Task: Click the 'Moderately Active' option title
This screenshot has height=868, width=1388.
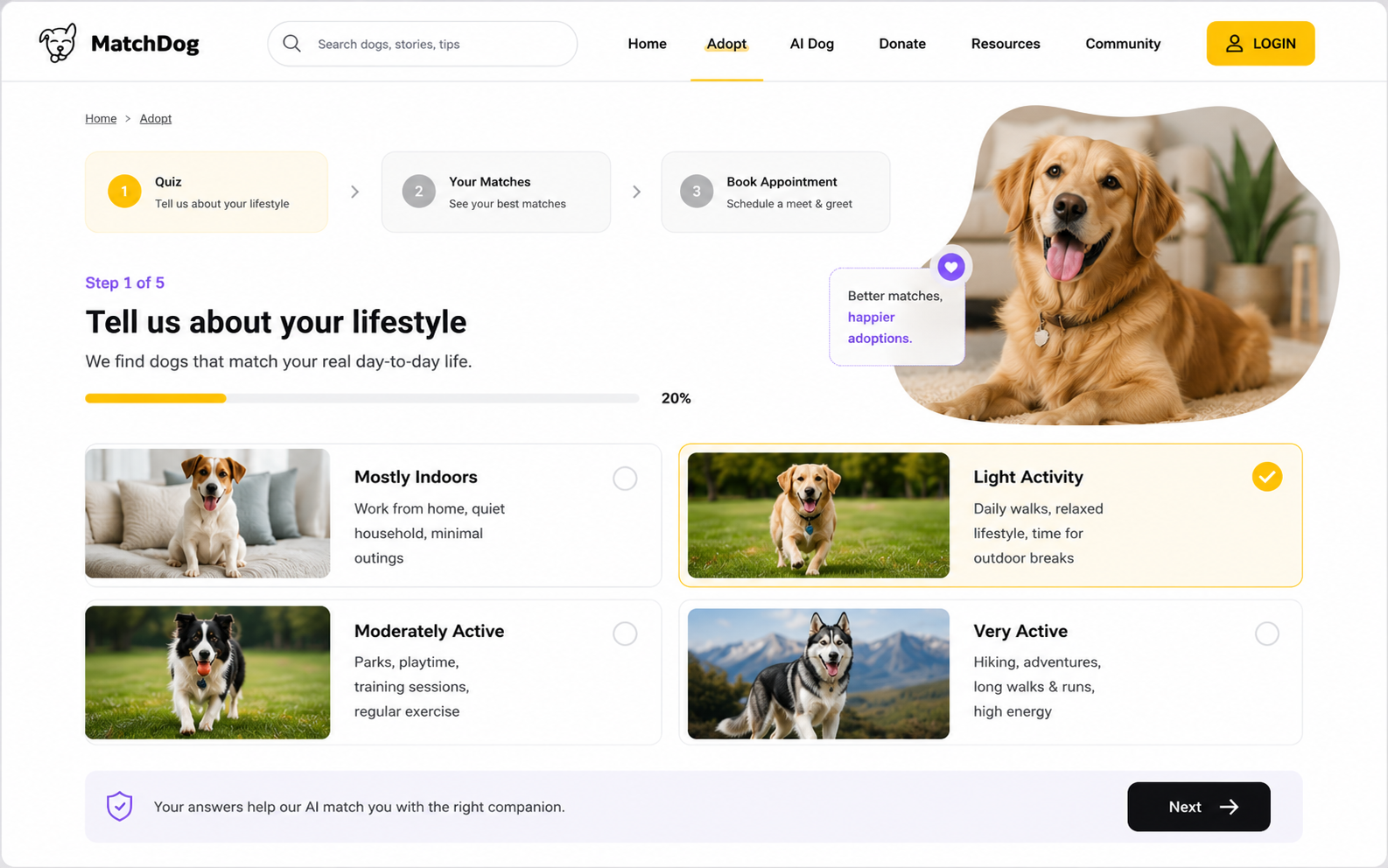Action: (x=429, y=631)
